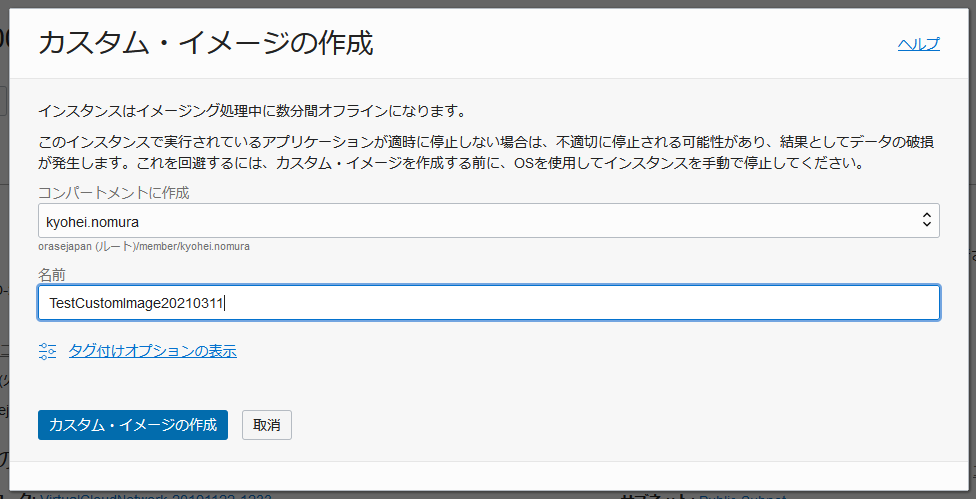Click the tagging options sliders icon
The height and width of the screenshot is (499, 976).
click(x=47, y=352)
